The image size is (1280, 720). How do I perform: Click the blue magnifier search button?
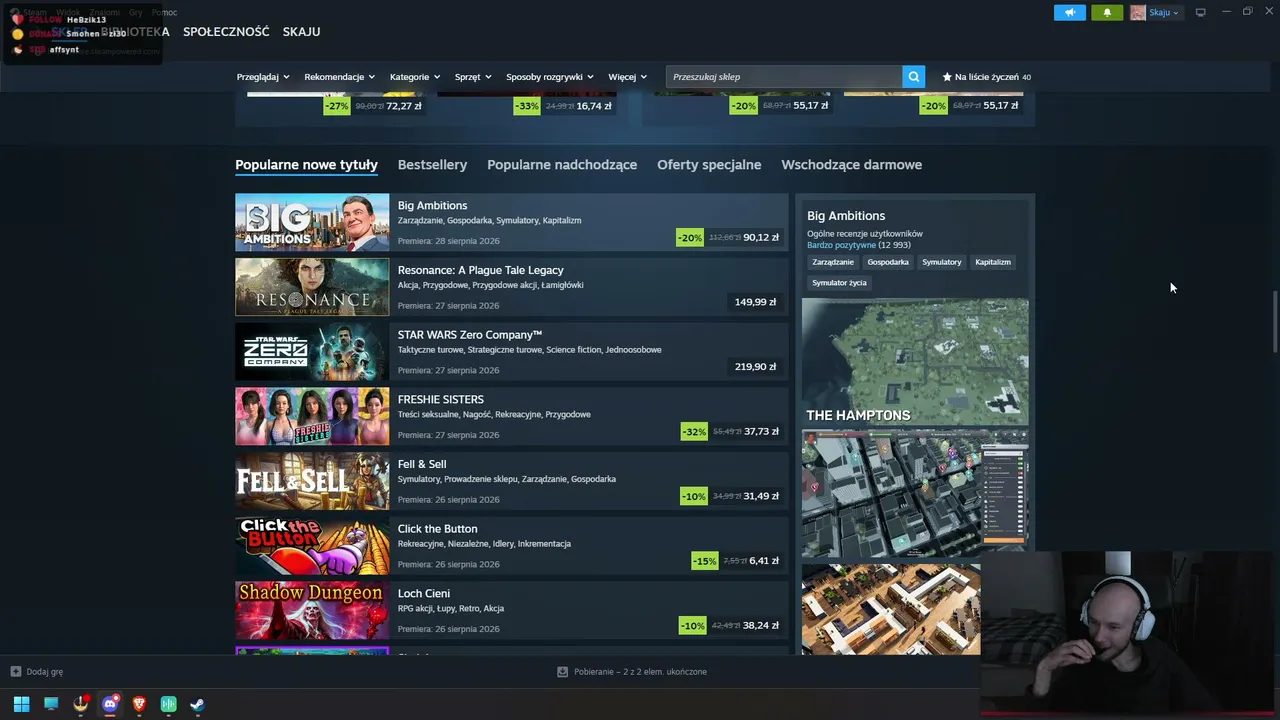(x=913, y=77)
